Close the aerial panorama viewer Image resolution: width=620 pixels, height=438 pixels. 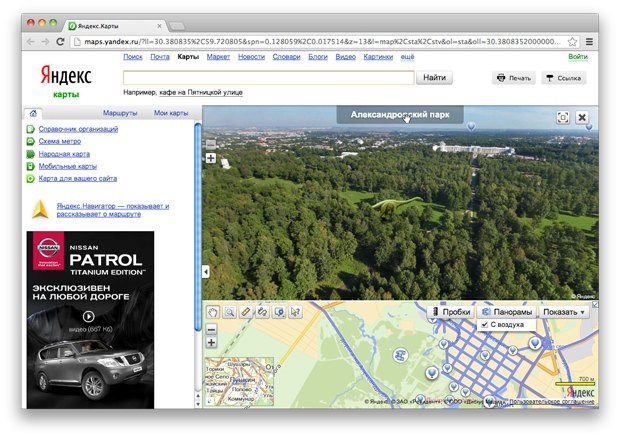(582, 117)
